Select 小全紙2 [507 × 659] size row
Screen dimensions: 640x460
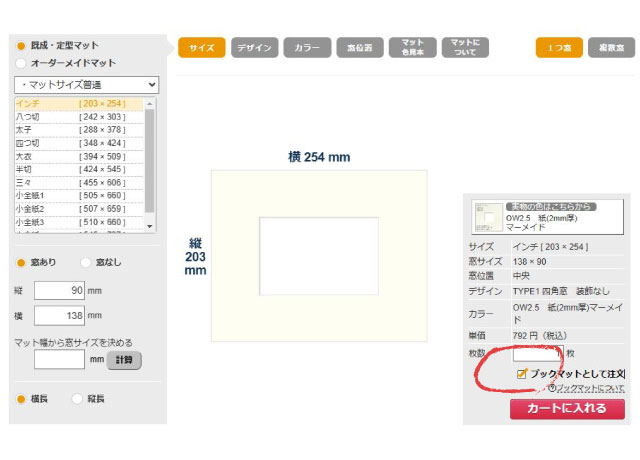point(79,209)
